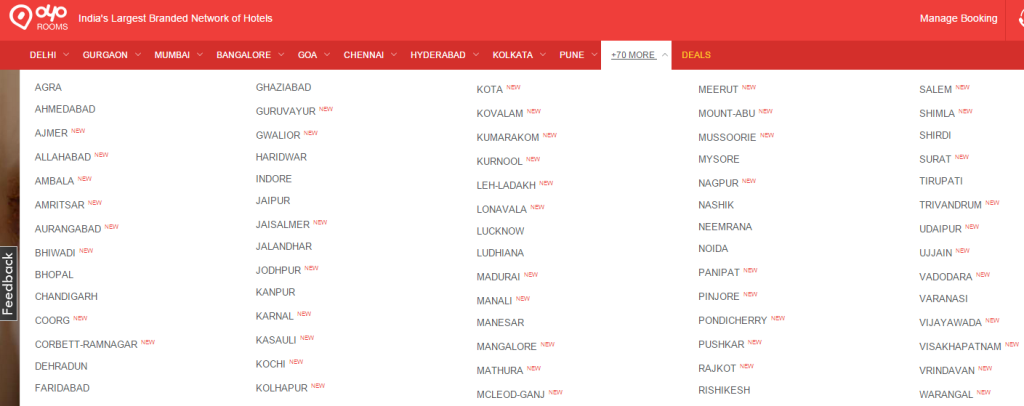
Task: Choose Meerut city link
Action: pyautogui.click(x=718, y=89)
